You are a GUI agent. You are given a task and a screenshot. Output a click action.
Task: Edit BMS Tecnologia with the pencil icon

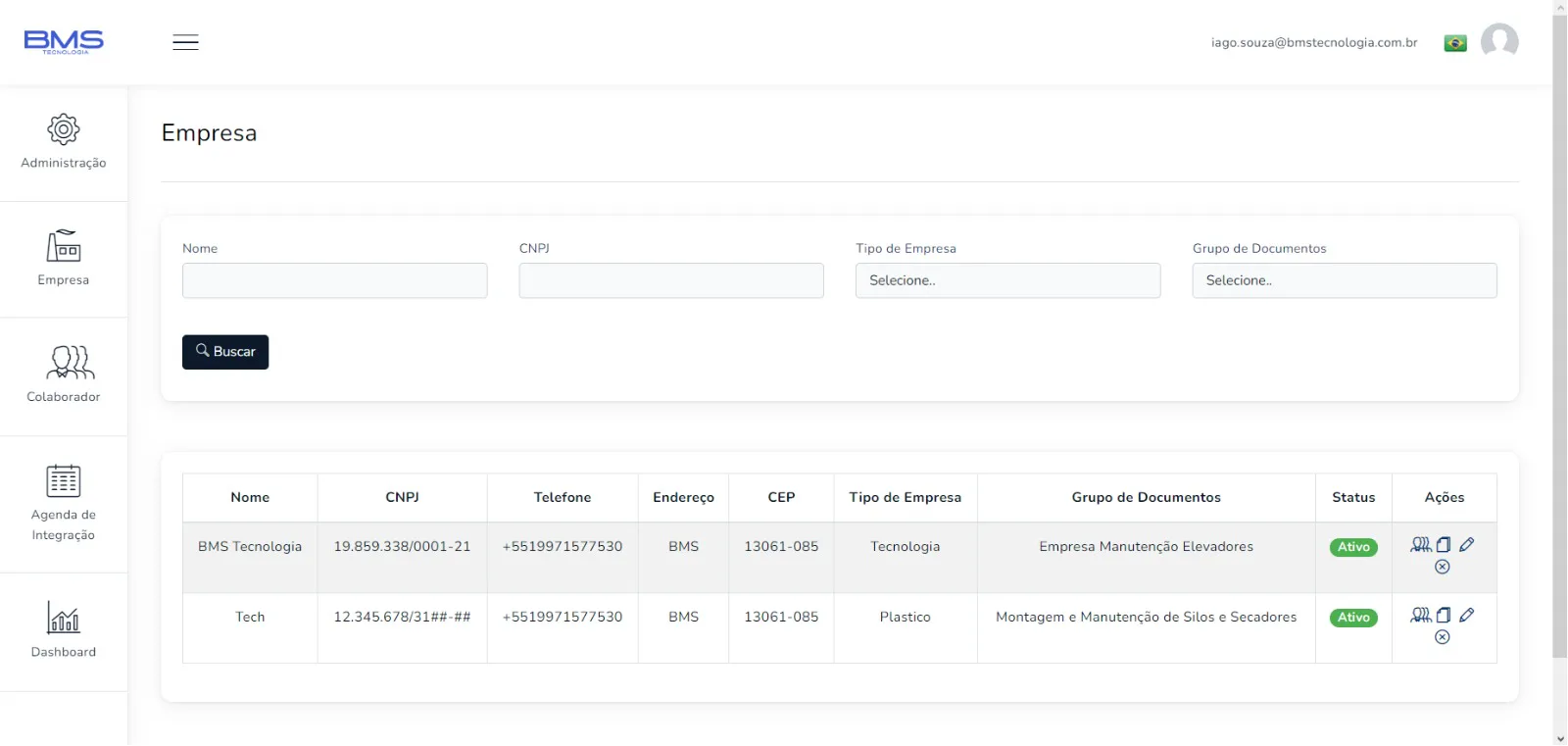[1467, 545]
